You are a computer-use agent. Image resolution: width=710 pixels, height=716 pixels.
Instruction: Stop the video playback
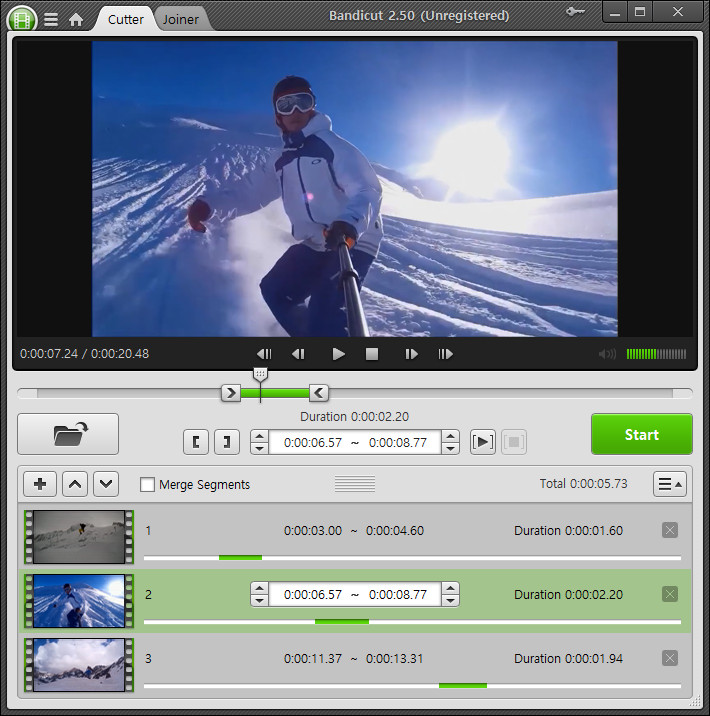pos(372,354)
